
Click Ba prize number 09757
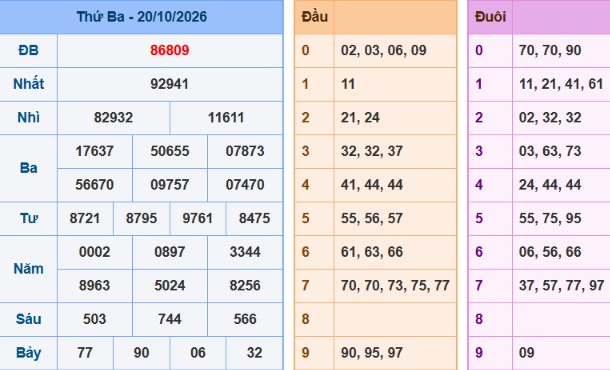click(x=170, y=184)
